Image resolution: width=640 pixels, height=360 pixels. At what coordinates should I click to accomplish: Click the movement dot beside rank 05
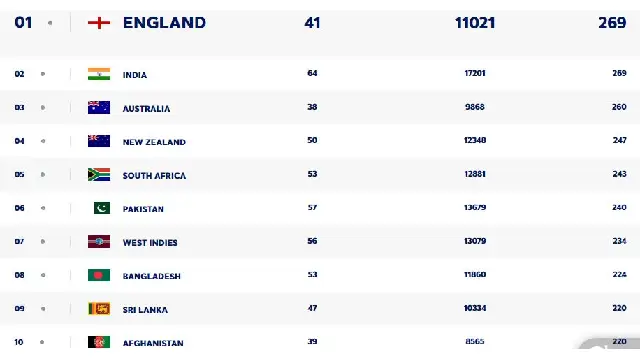43,175
